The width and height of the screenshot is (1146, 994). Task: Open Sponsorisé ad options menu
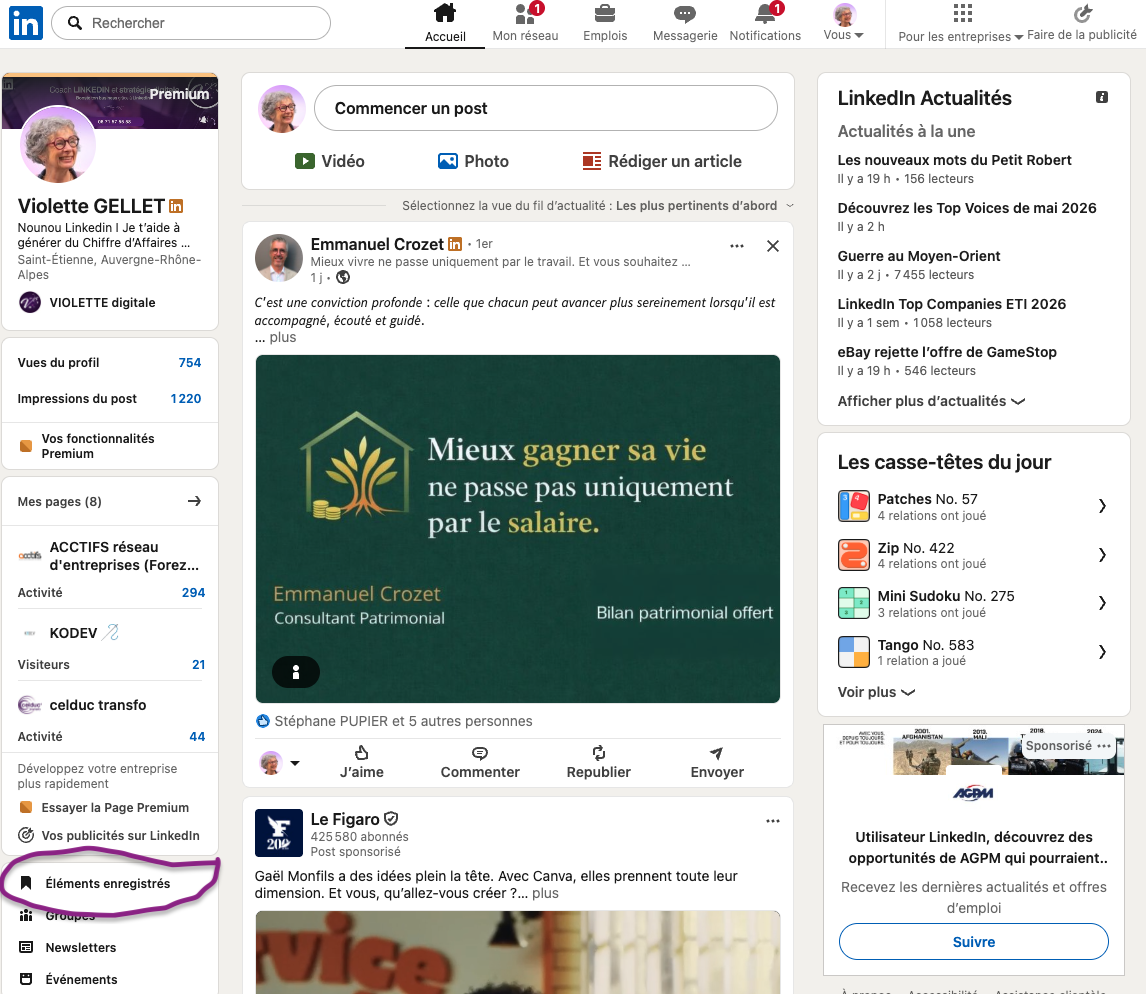pos(1104,746)
